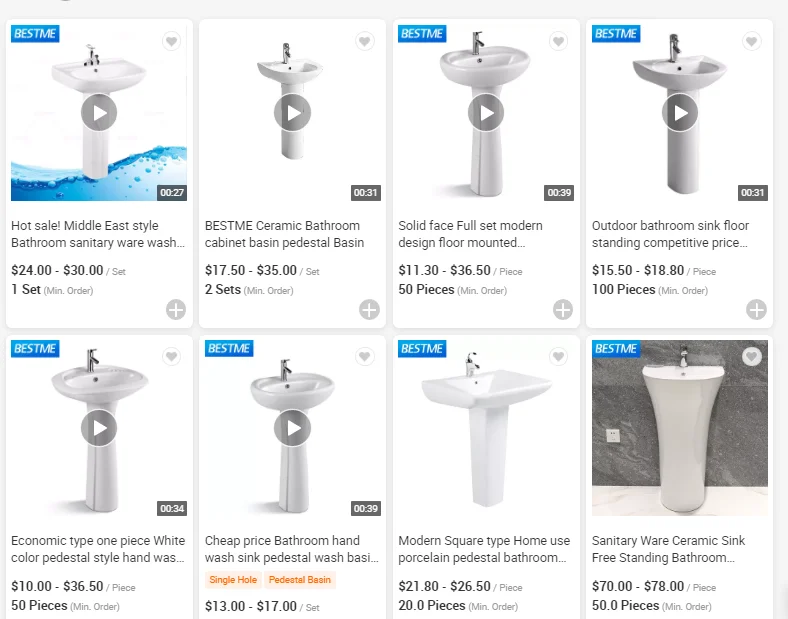788x619 pixels.
Task: Favorite the Sanitary Ware Ceramic Sink
Action: coord(752,357)
